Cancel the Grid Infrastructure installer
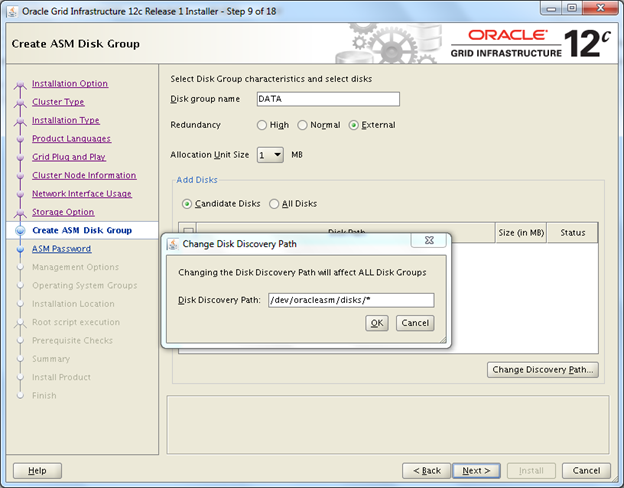Screen dimensions: 624x488 click(586, 471)
